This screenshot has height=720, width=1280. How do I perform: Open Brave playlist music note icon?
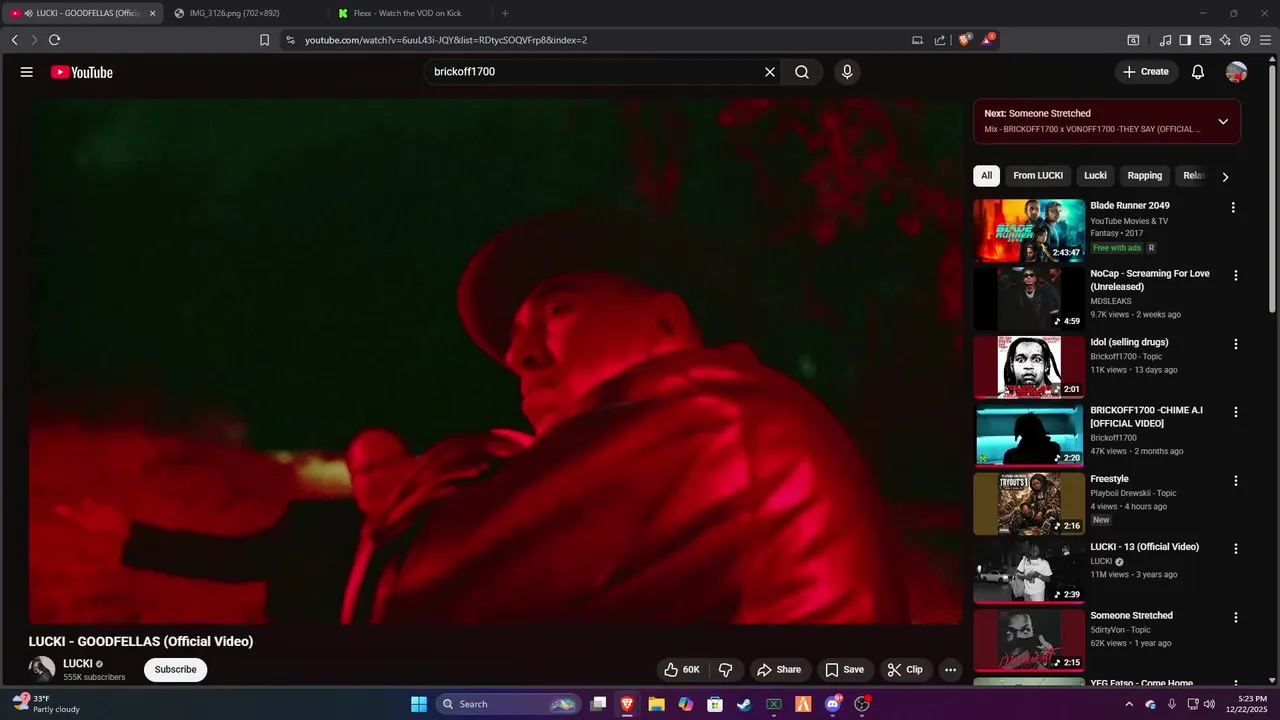(x=1165, y=40)
